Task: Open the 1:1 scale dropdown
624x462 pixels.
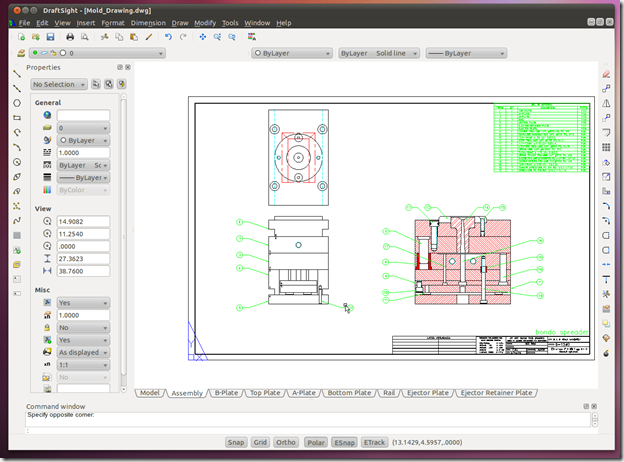Action: (83, 365)
